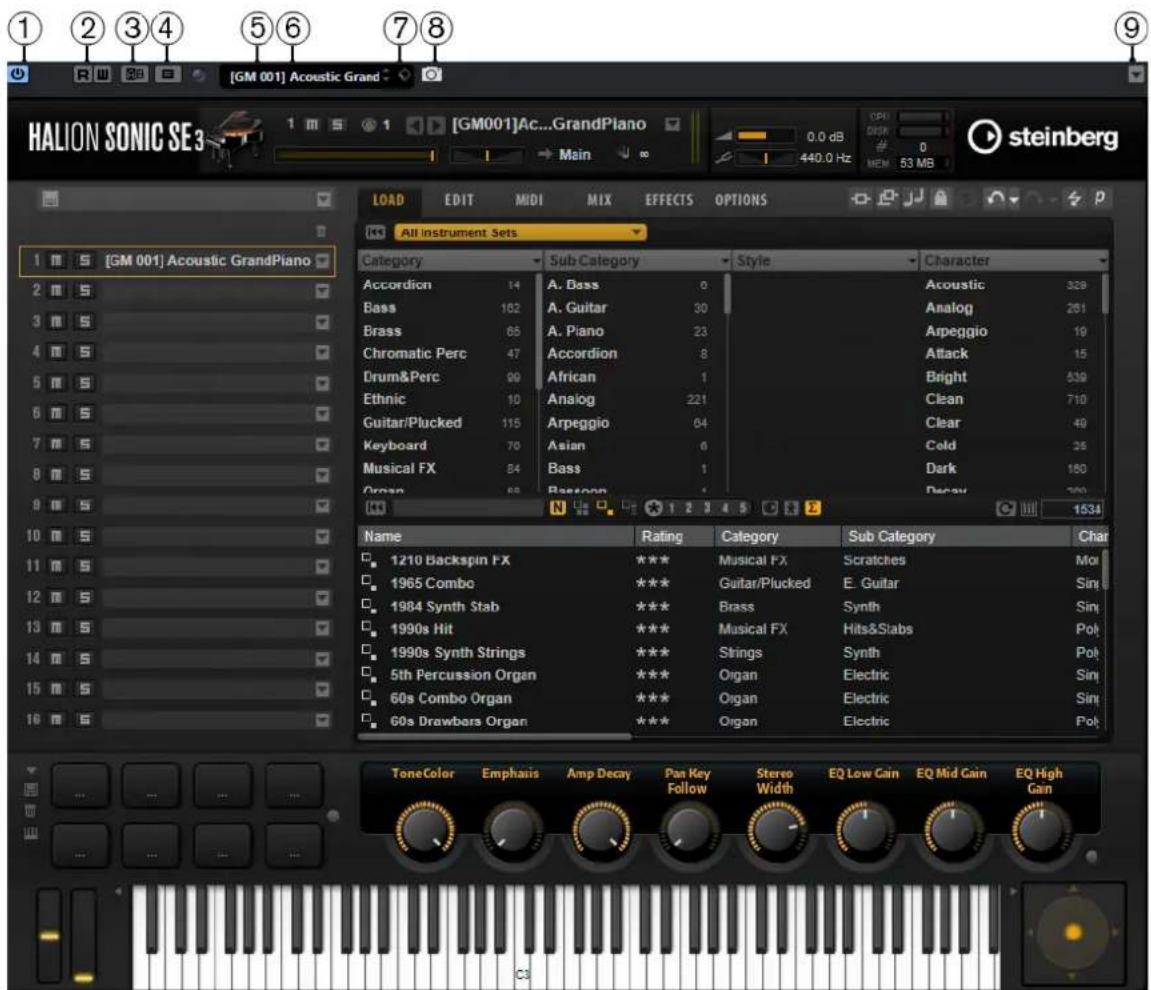1151x990 pixels.
Task: Click the Main output selector
Action: [x=575, y=155]
